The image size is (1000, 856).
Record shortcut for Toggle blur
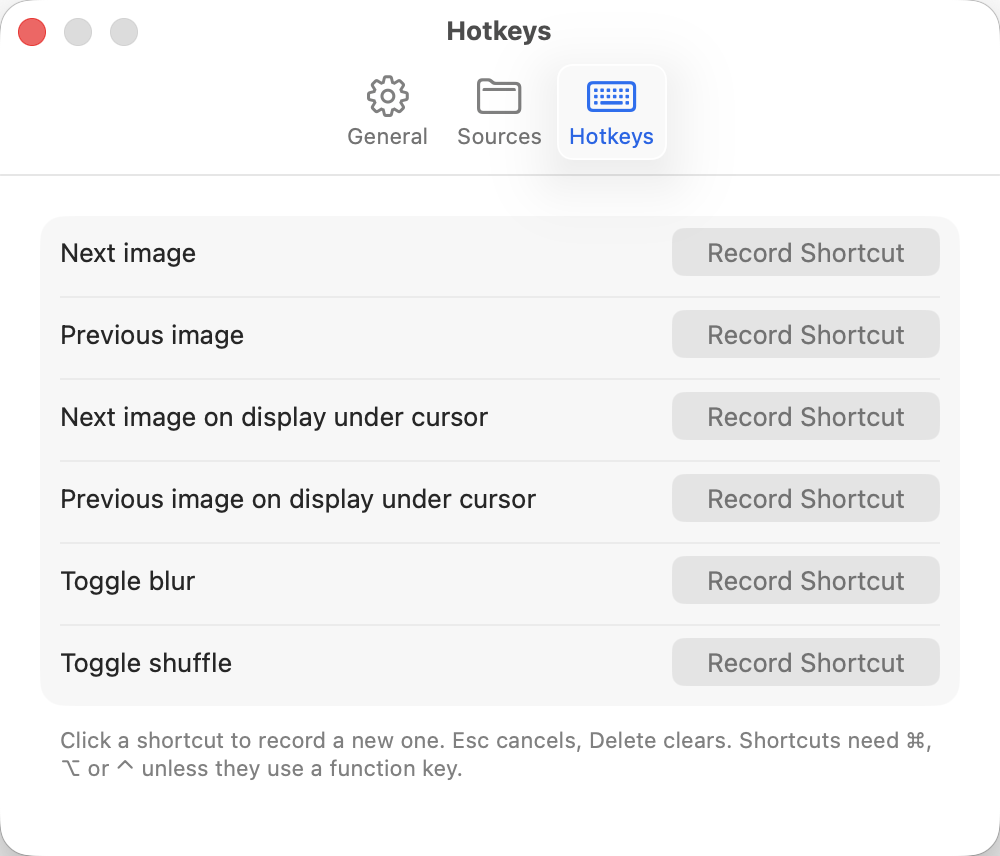point(805,580)
